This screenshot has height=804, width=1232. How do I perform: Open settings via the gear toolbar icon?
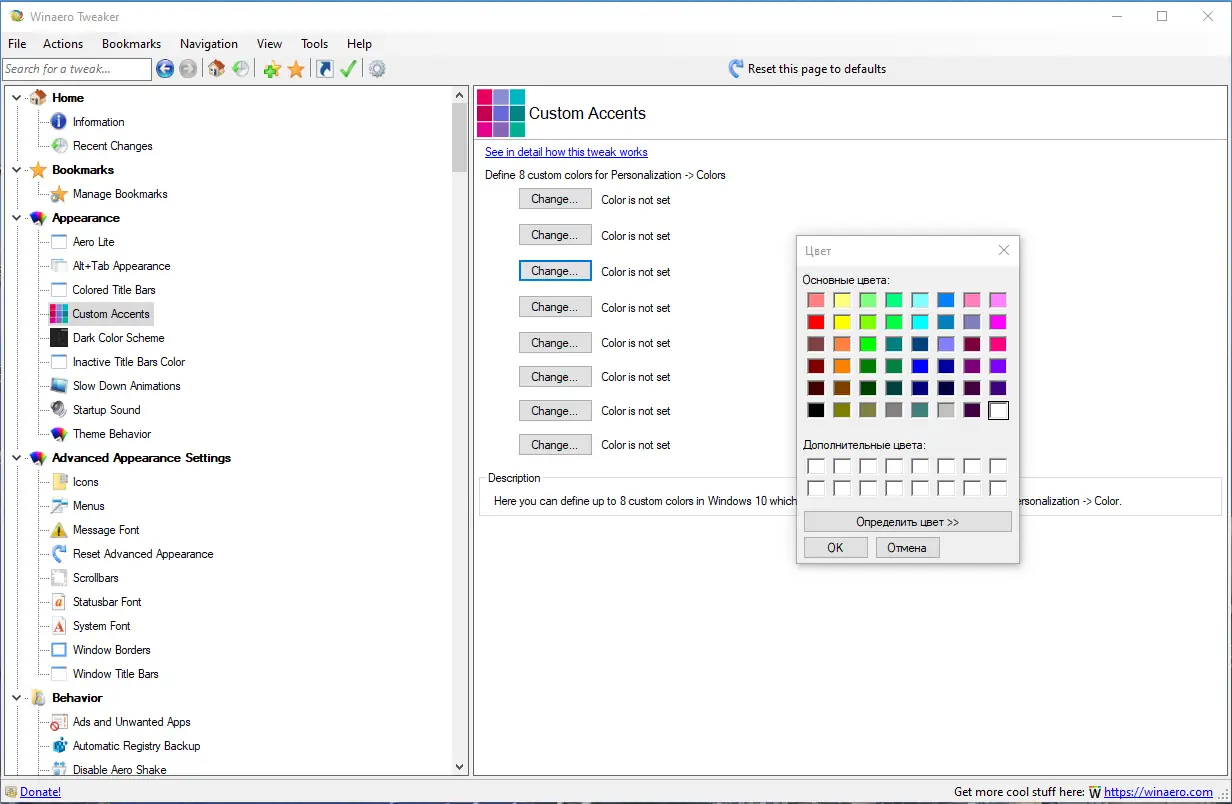pos(377,69)
